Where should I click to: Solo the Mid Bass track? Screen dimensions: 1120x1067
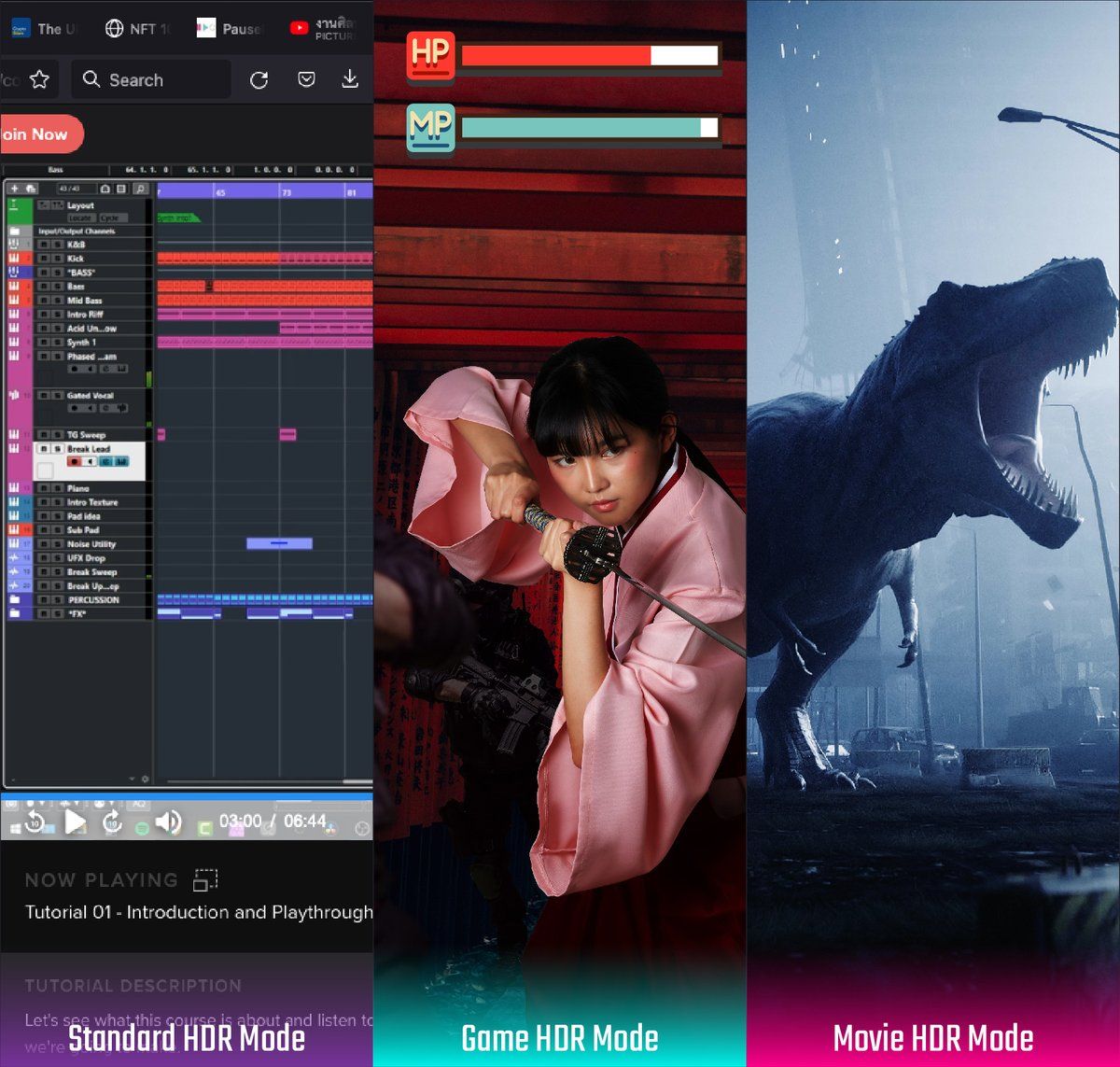pyautogui.click(x=58, y=301)
